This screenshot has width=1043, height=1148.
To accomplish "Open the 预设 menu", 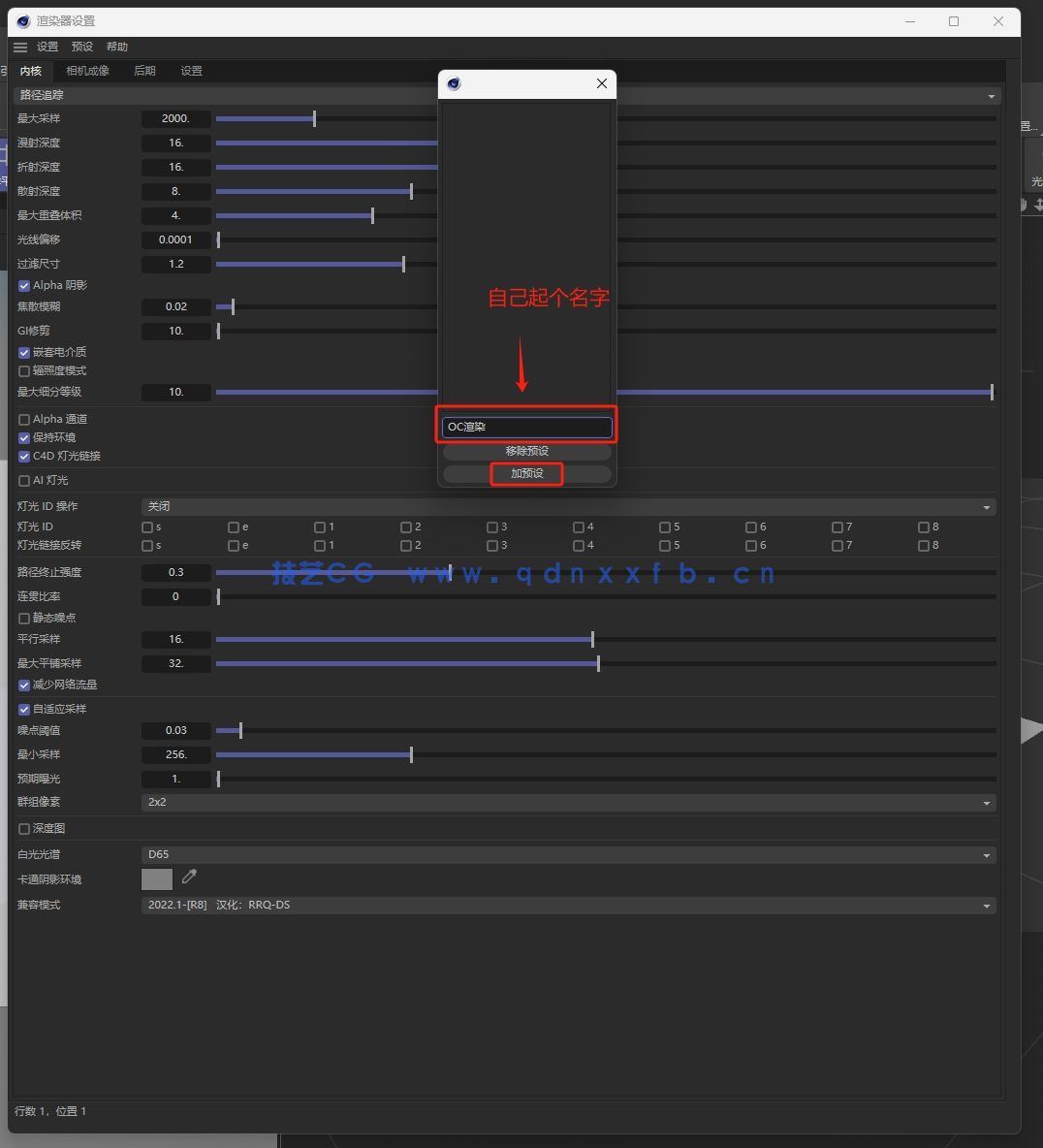I will click(81, 46).
